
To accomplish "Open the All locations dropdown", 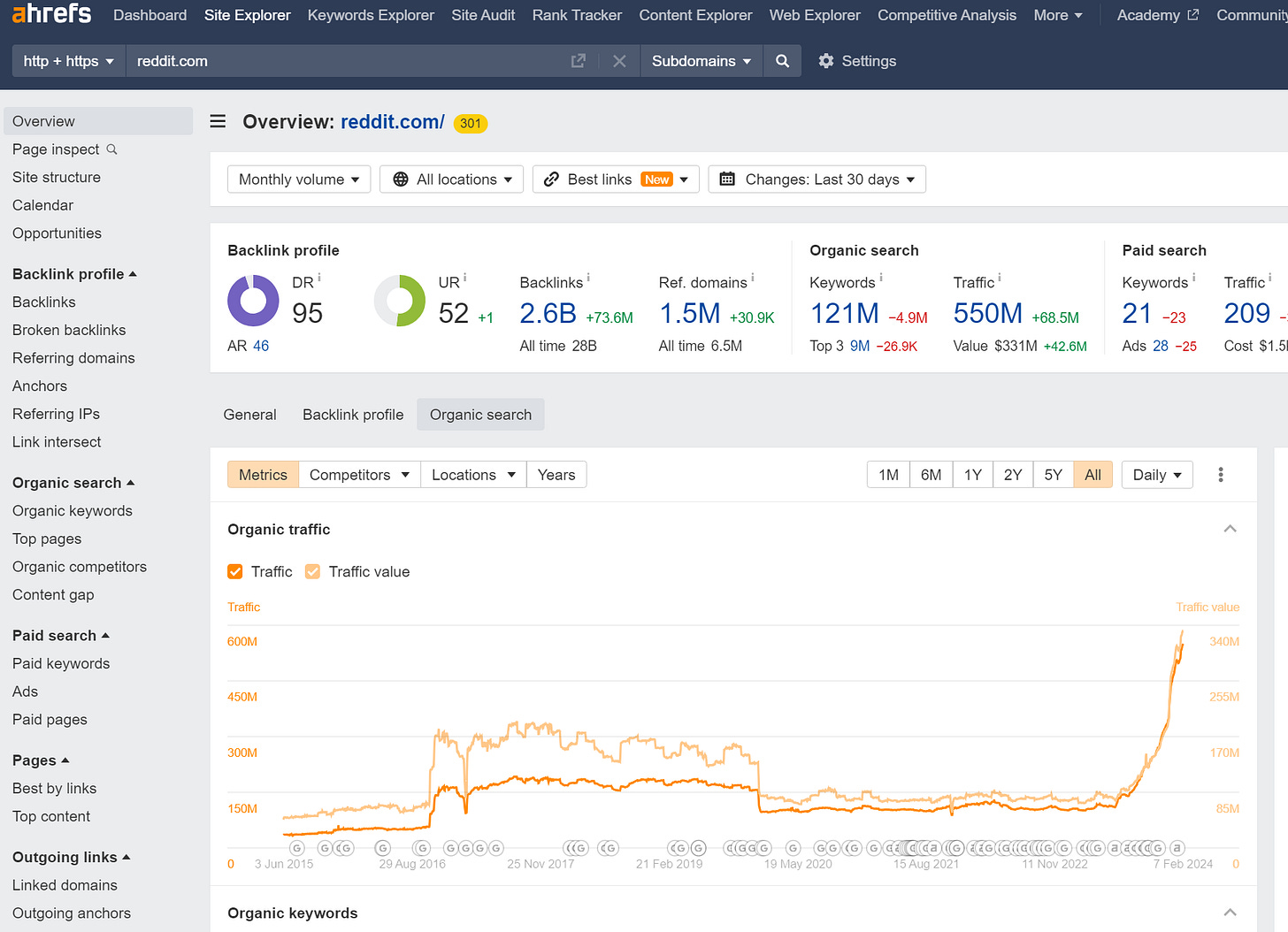I will pos(451,180).
